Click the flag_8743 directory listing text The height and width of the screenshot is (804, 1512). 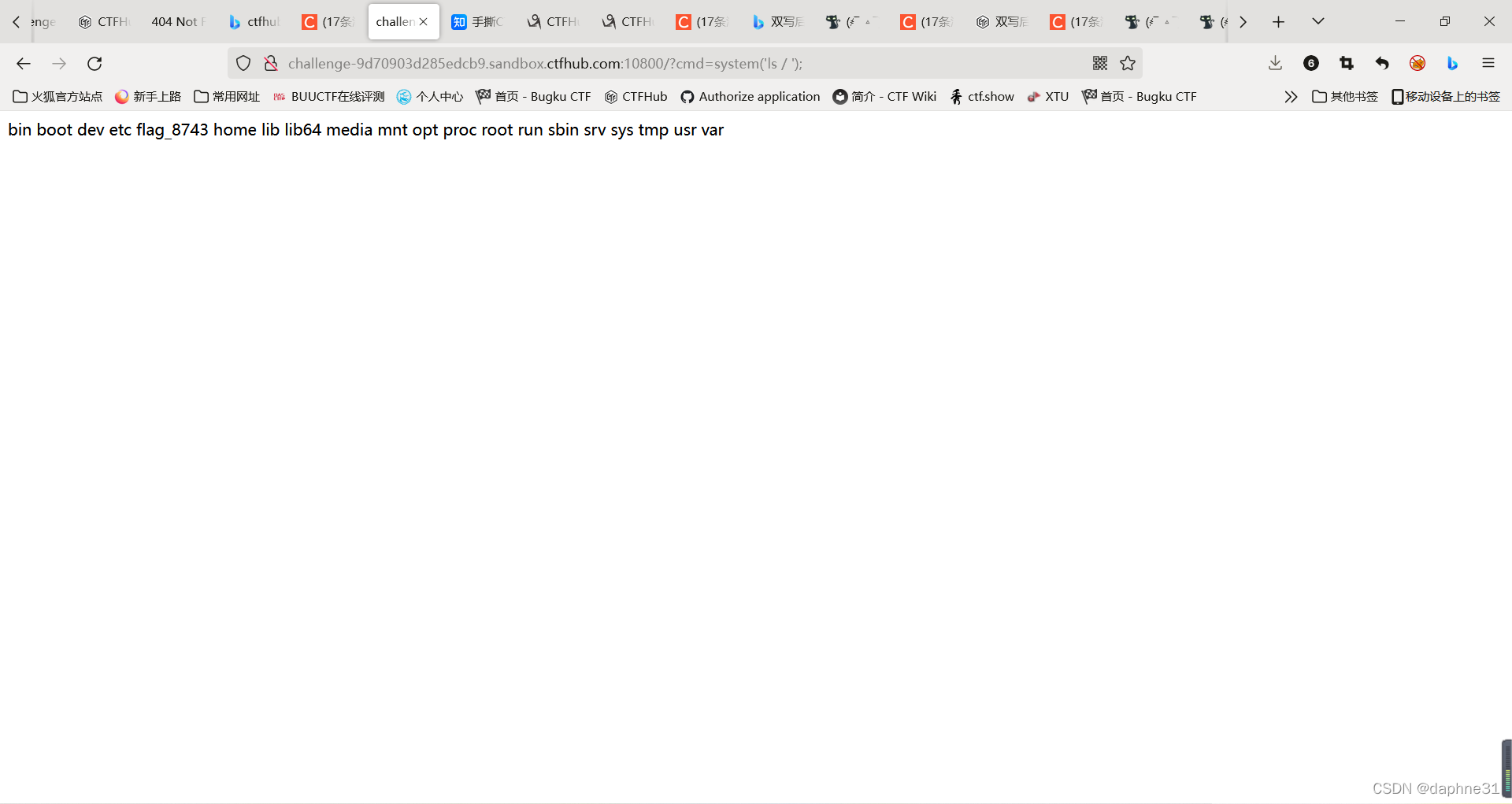(172, 130)
